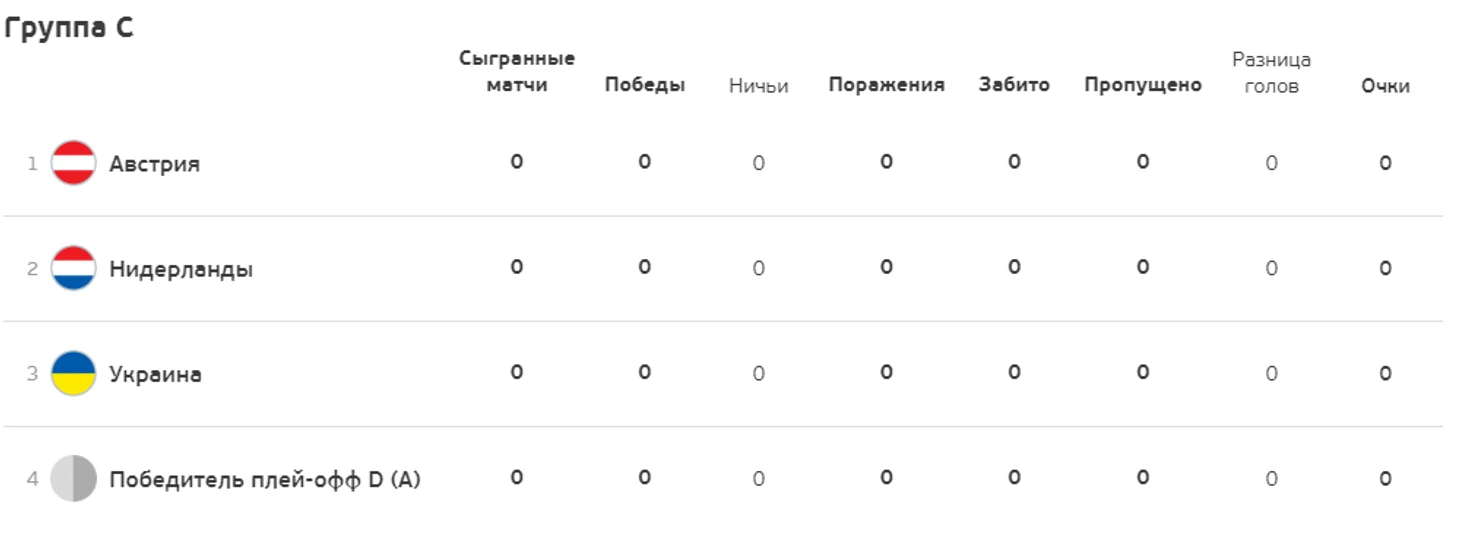Click rank number 2 beside Нидерланды

[x=32, y=269]
